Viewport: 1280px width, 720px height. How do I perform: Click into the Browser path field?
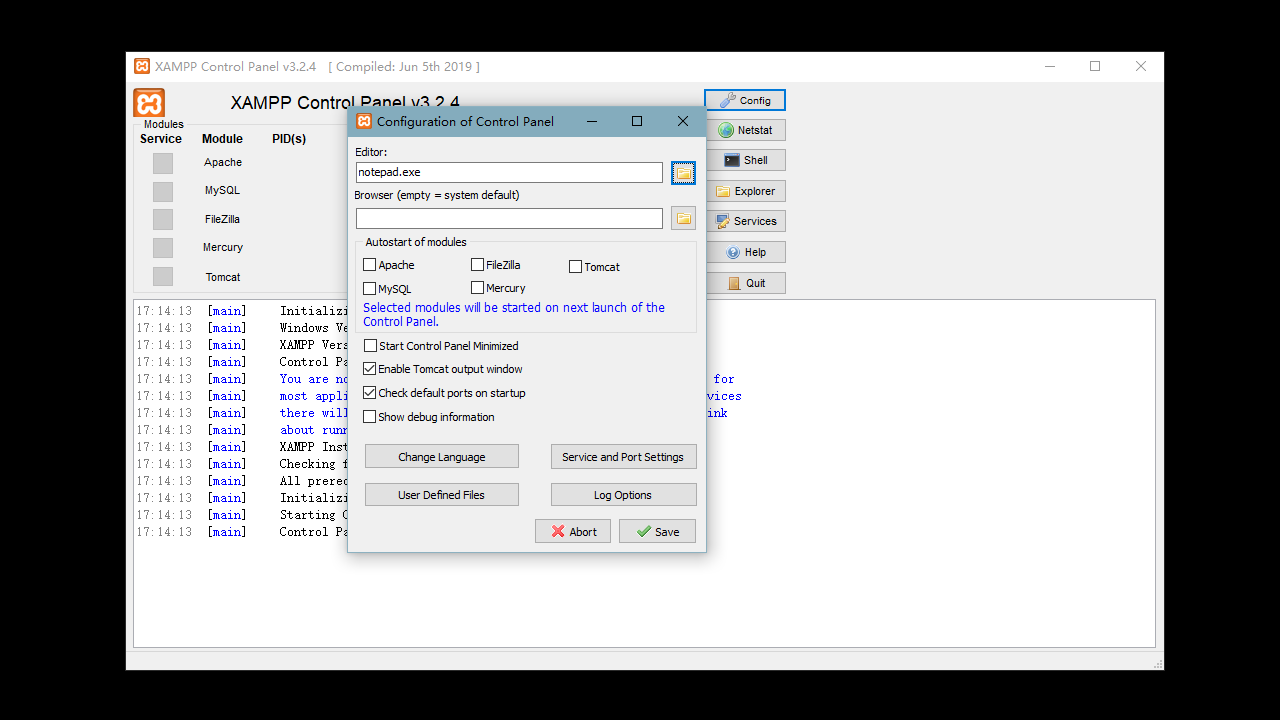509,218
